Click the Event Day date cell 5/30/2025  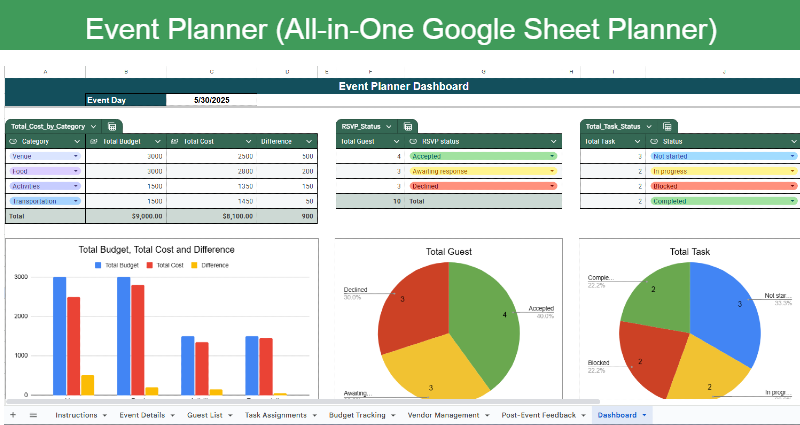(211, 100)
